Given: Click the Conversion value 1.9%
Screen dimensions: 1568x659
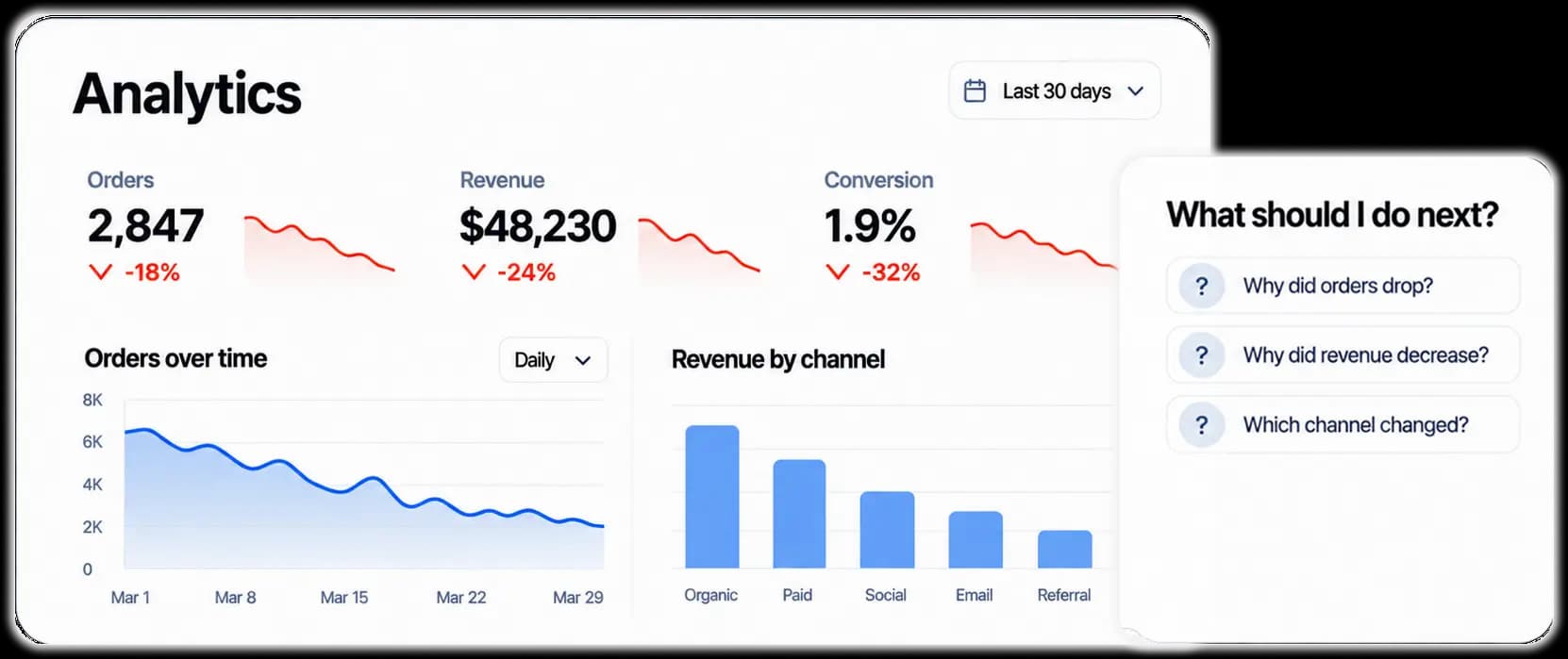Looking at the screenshot, I should (870, 226).
